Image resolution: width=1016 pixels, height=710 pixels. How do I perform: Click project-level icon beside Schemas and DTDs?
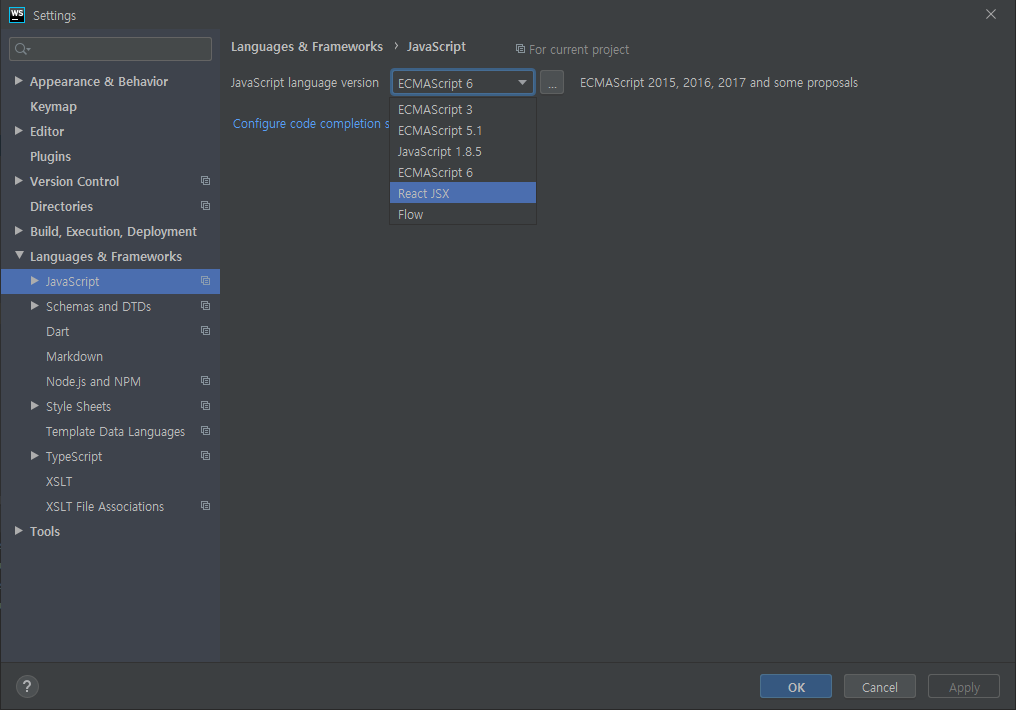pyautogui.click(x=205, y=306)
